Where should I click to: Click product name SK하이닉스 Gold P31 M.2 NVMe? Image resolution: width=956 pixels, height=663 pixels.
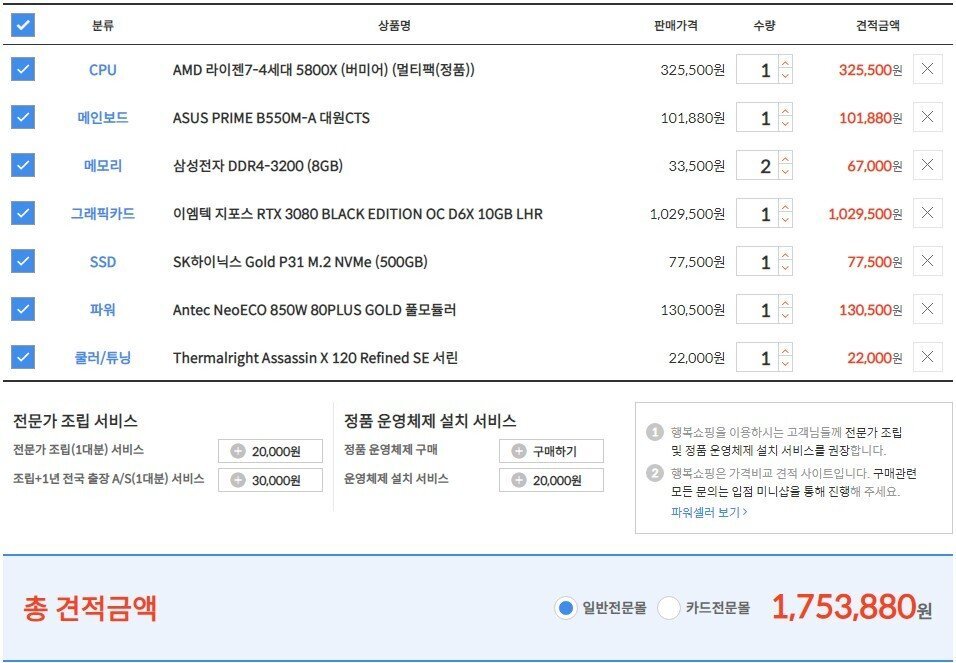click(300, 262)
